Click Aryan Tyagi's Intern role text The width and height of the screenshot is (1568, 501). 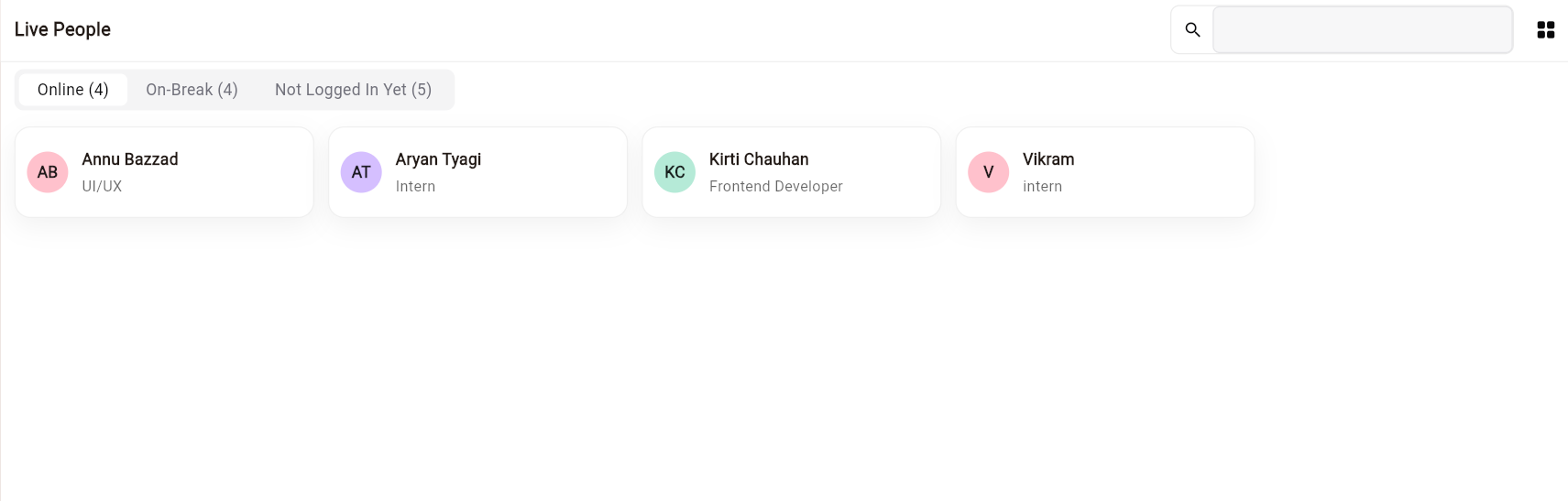415,187
